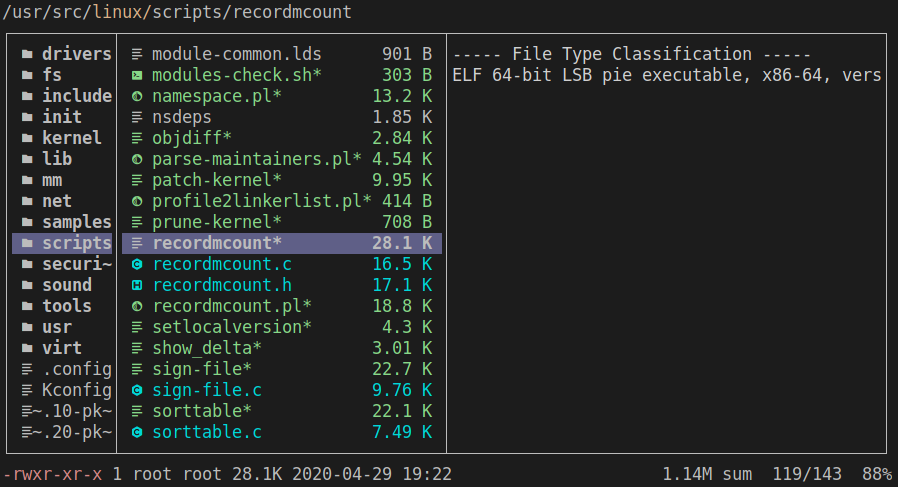The height and width of the screenshot is (487, 898).
Task: Click the C file icon beside recordmcount.c
Action: pyautogui.click(x=137, y=264)
